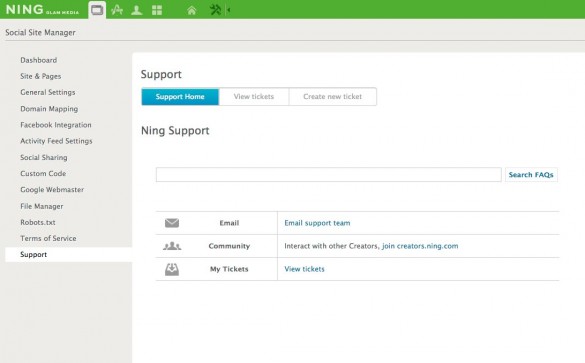This screenshot has height=363, width=585.
Task: Open the View tickets link in My Tickets row
Action: pyautogui.click(x=304, y=269)
